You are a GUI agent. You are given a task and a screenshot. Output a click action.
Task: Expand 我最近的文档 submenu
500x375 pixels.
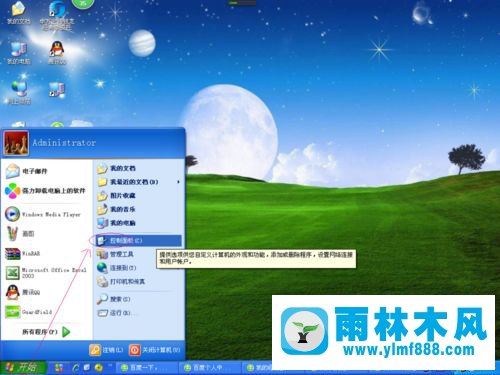pyautogui.click(x=139, y=182)
